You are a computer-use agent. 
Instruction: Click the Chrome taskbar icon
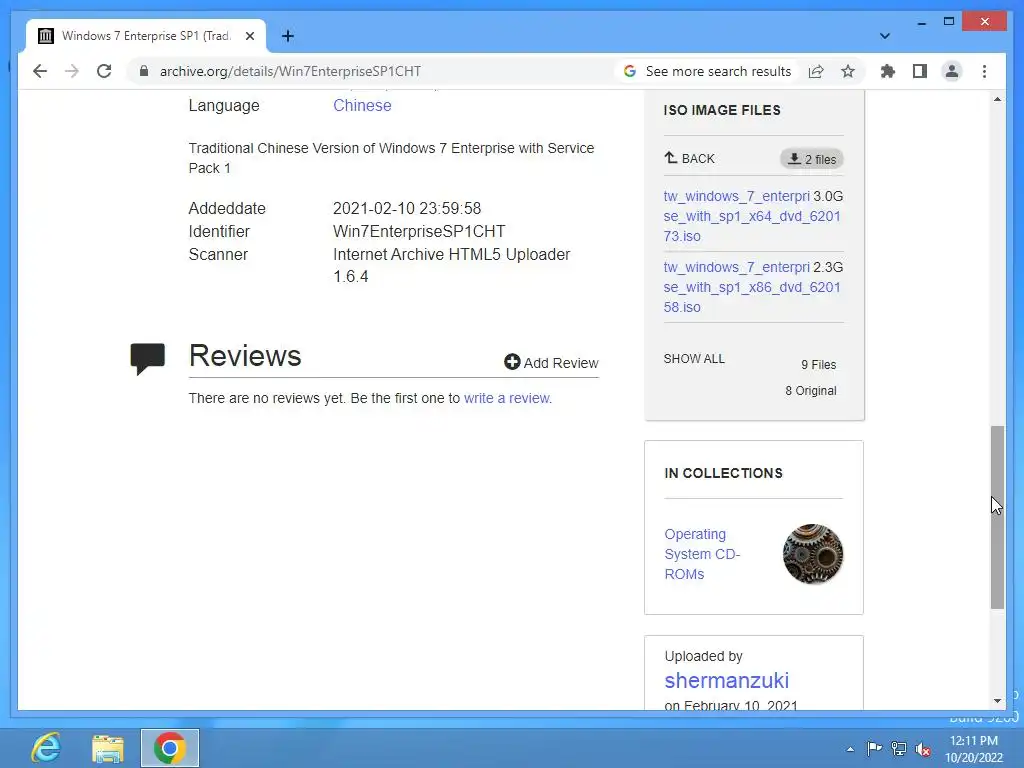click(170, 748)
